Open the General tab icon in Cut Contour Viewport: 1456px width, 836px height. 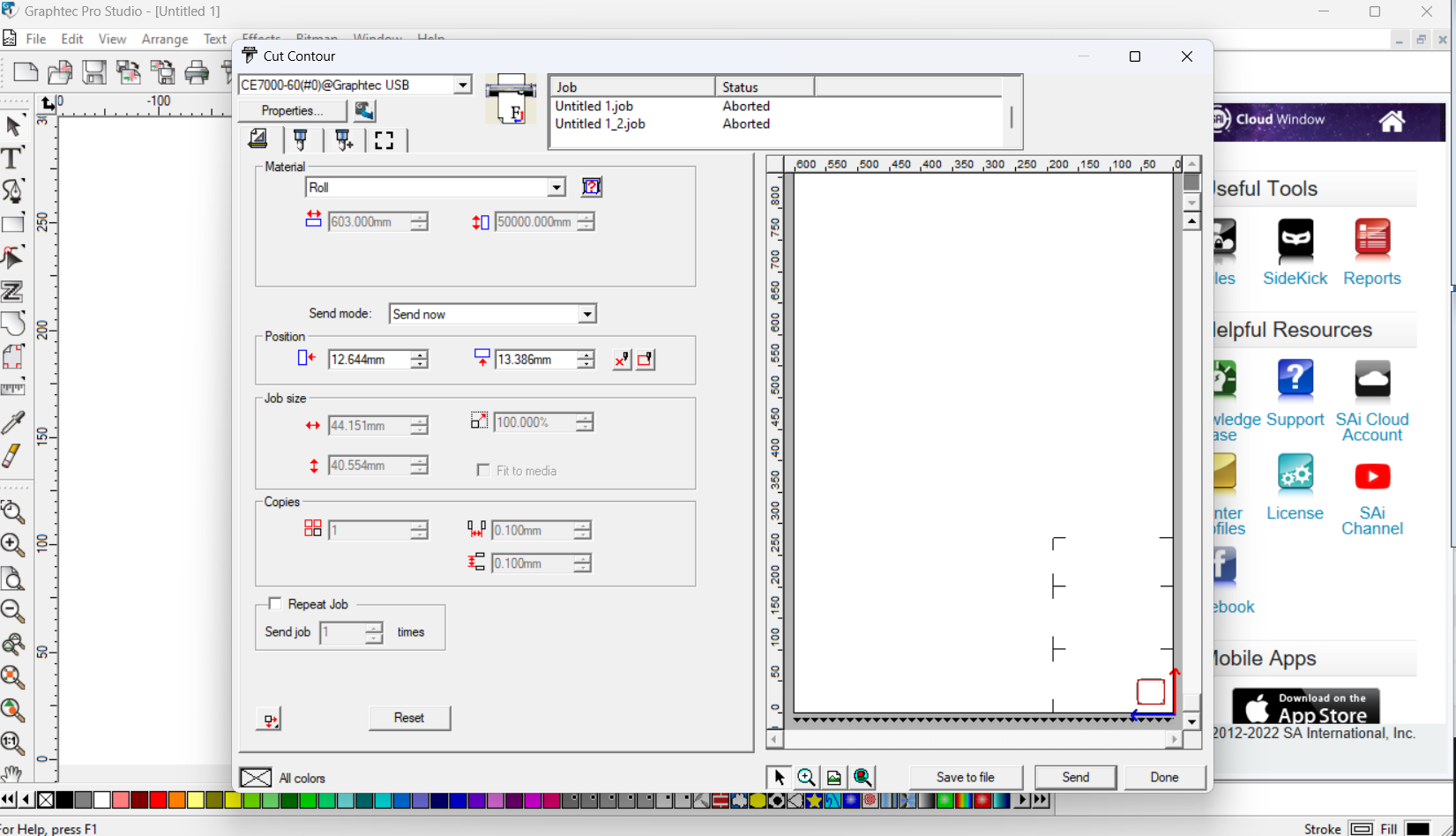pyautogui.click(x=258, y=139)
